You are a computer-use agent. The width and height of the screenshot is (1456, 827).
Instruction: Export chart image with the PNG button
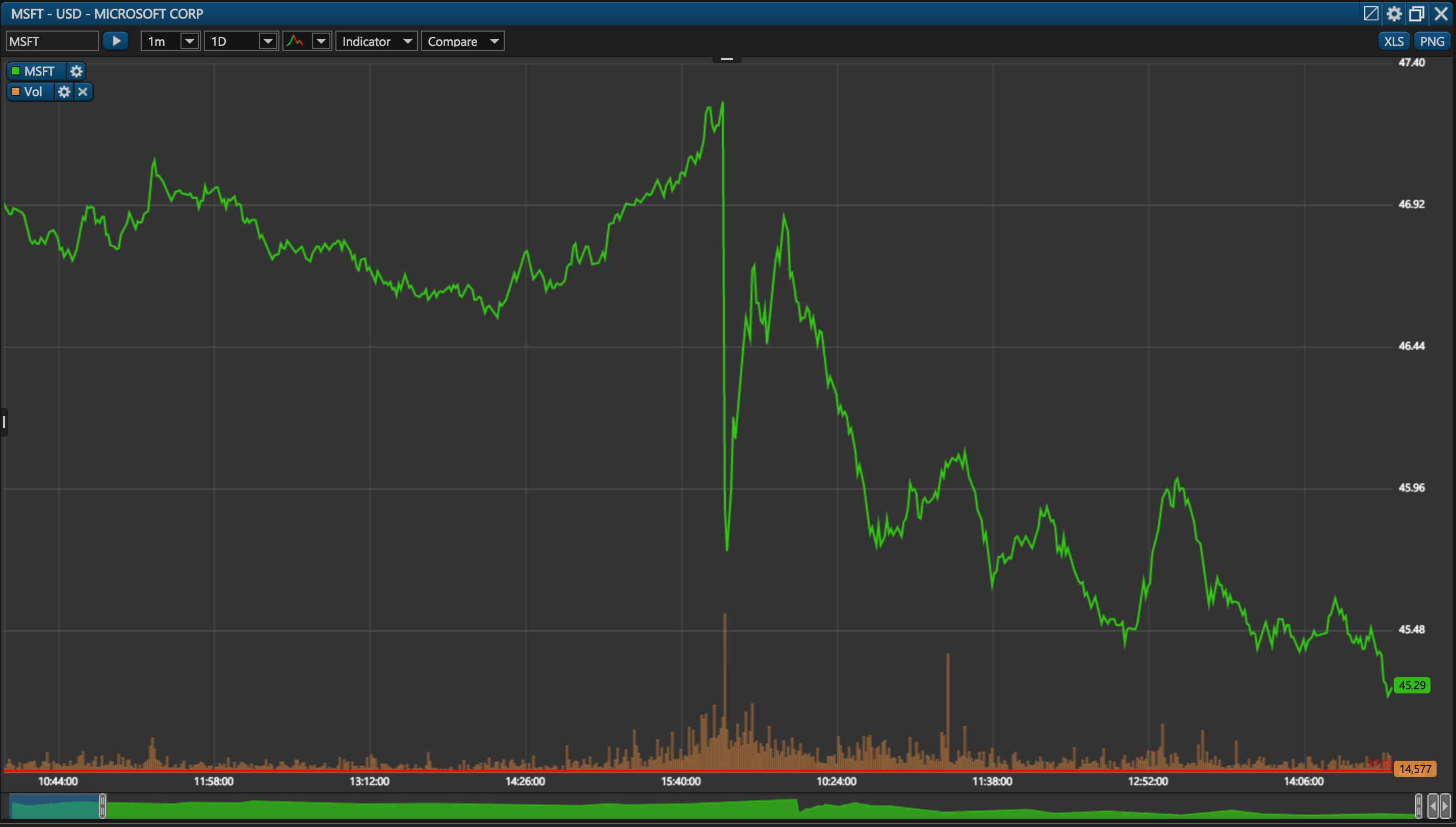(x=1432, y=41)
